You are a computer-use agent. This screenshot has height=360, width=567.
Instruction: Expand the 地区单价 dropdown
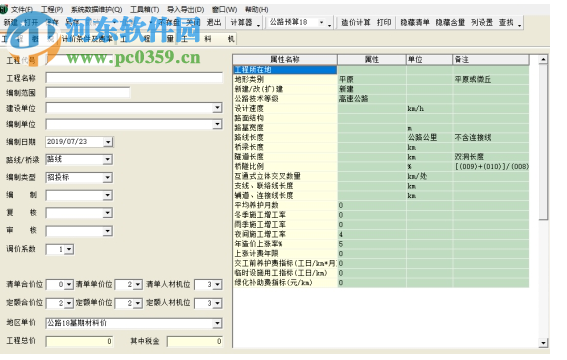tap(217, 323)
